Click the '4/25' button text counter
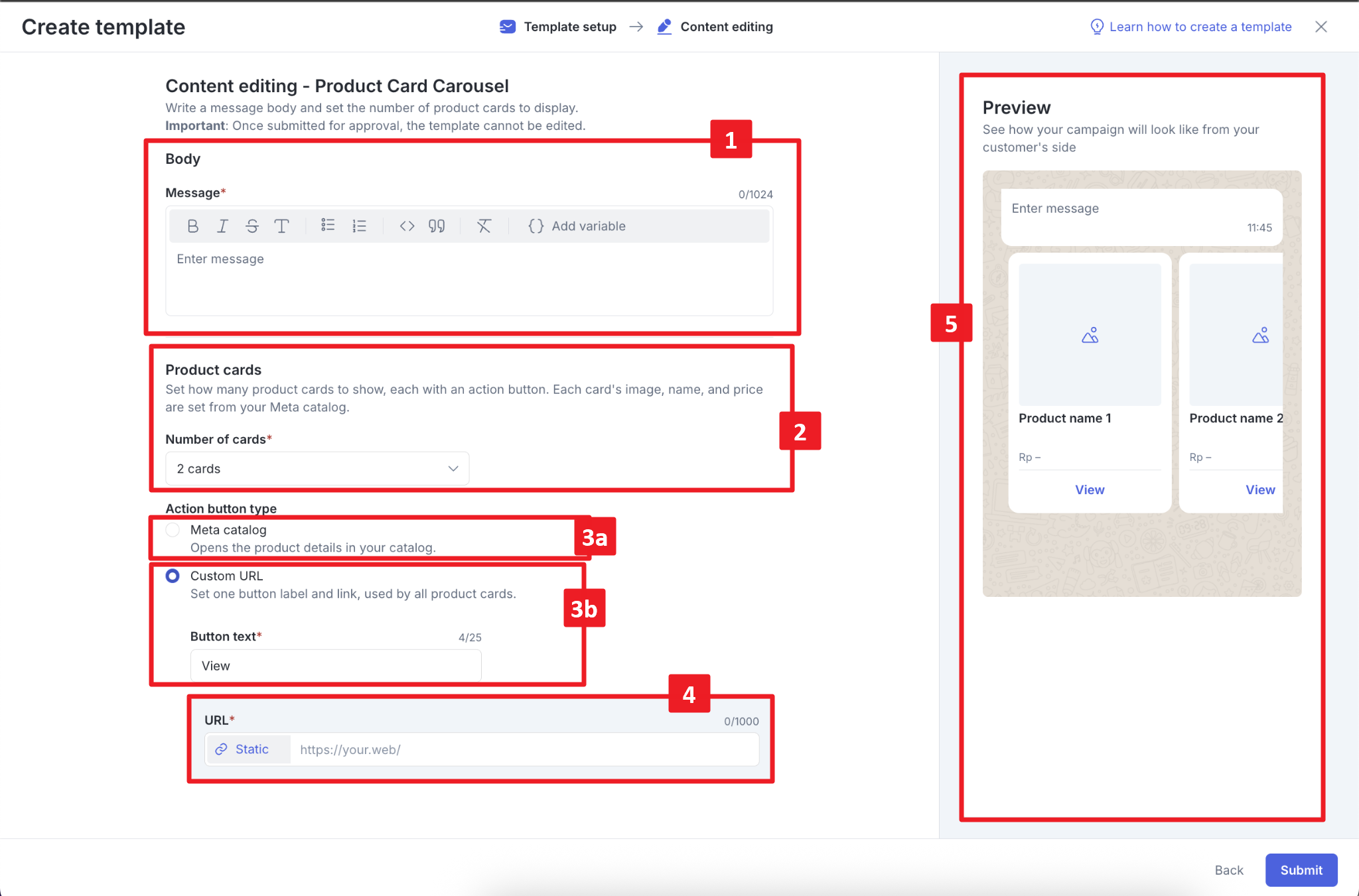The width and height of the screenshot is (1359, 896). pos(470,637)
